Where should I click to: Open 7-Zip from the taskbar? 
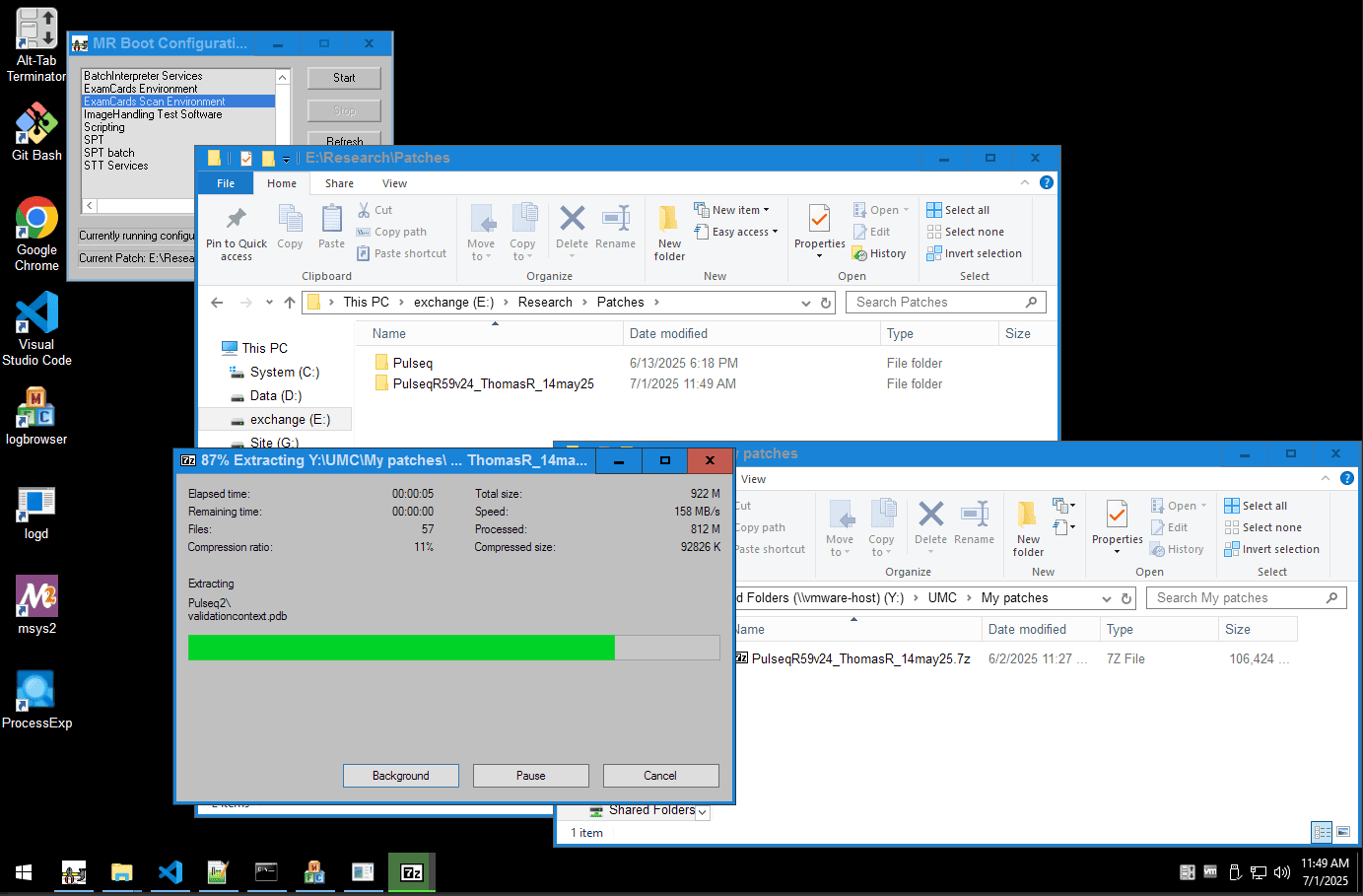coord(412,872)
